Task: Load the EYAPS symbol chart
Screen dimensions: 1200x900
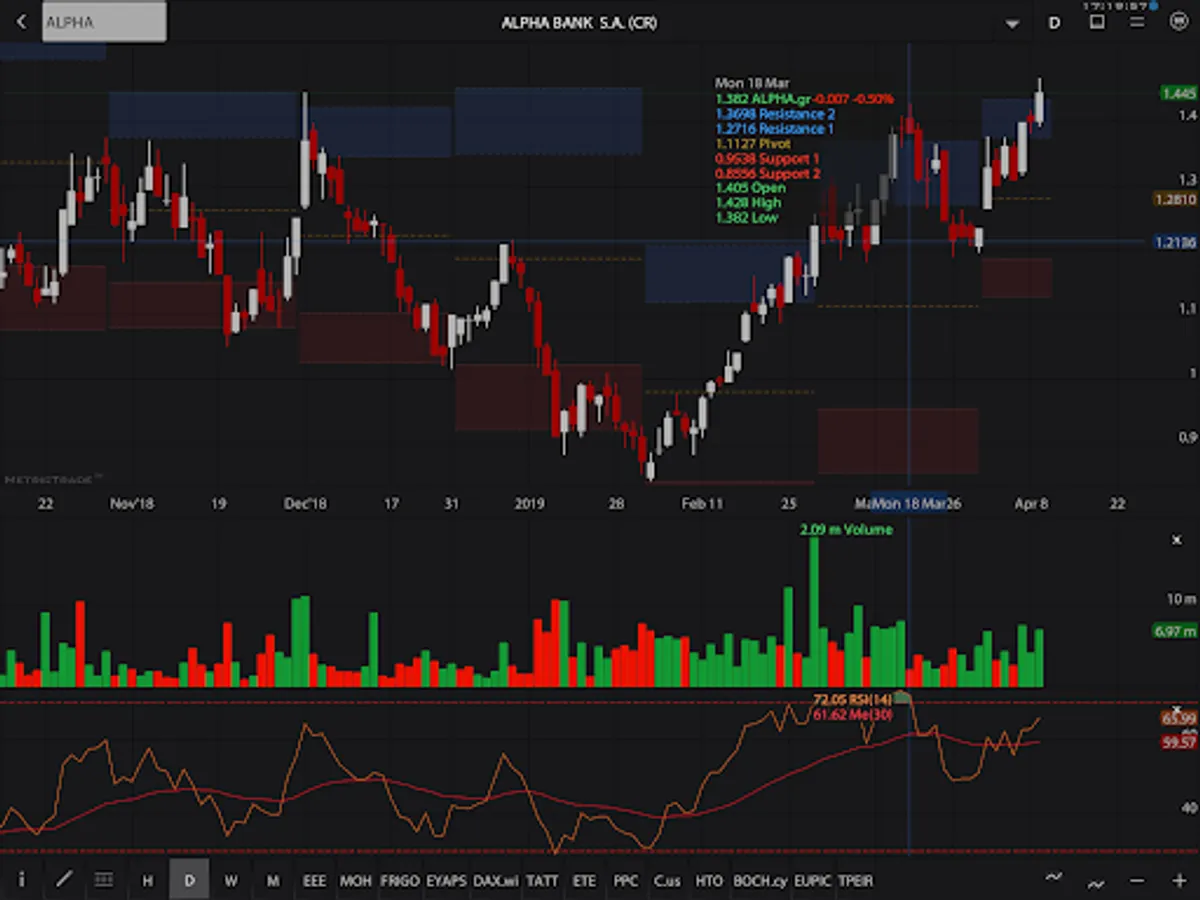Action: coord(446,881)
